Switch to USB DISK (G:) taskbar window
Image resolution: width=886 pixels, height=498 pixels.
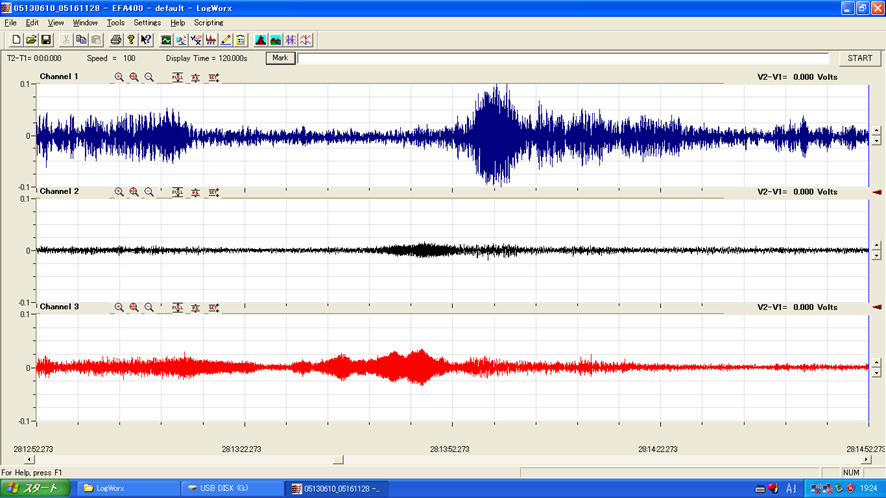pyautogui.click(x=228, y=488)
